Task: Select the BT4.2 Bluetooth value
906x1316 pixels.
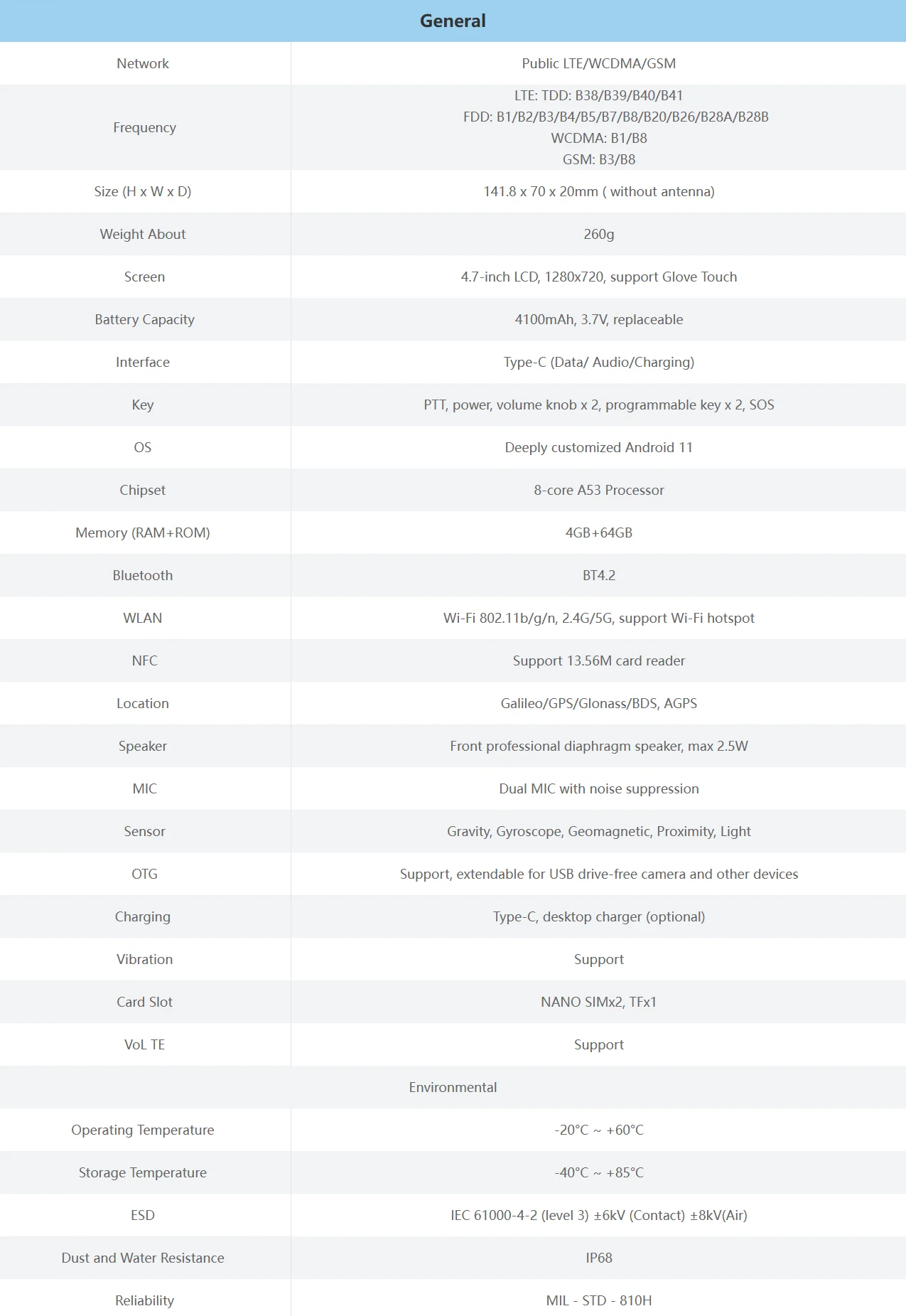Action: tap(598, 575)
